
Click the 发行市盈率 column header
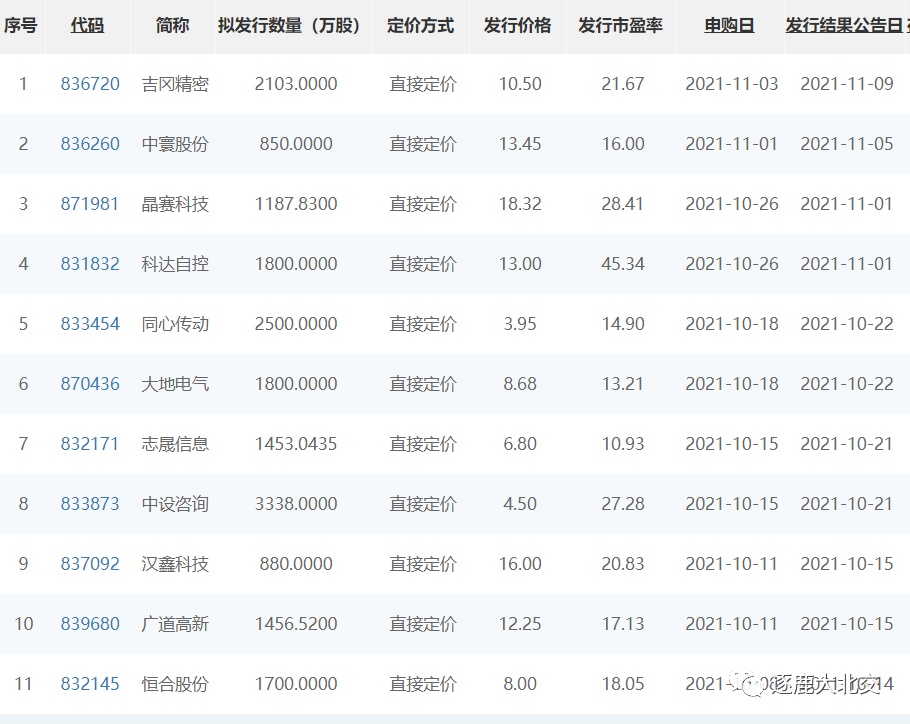620,26
